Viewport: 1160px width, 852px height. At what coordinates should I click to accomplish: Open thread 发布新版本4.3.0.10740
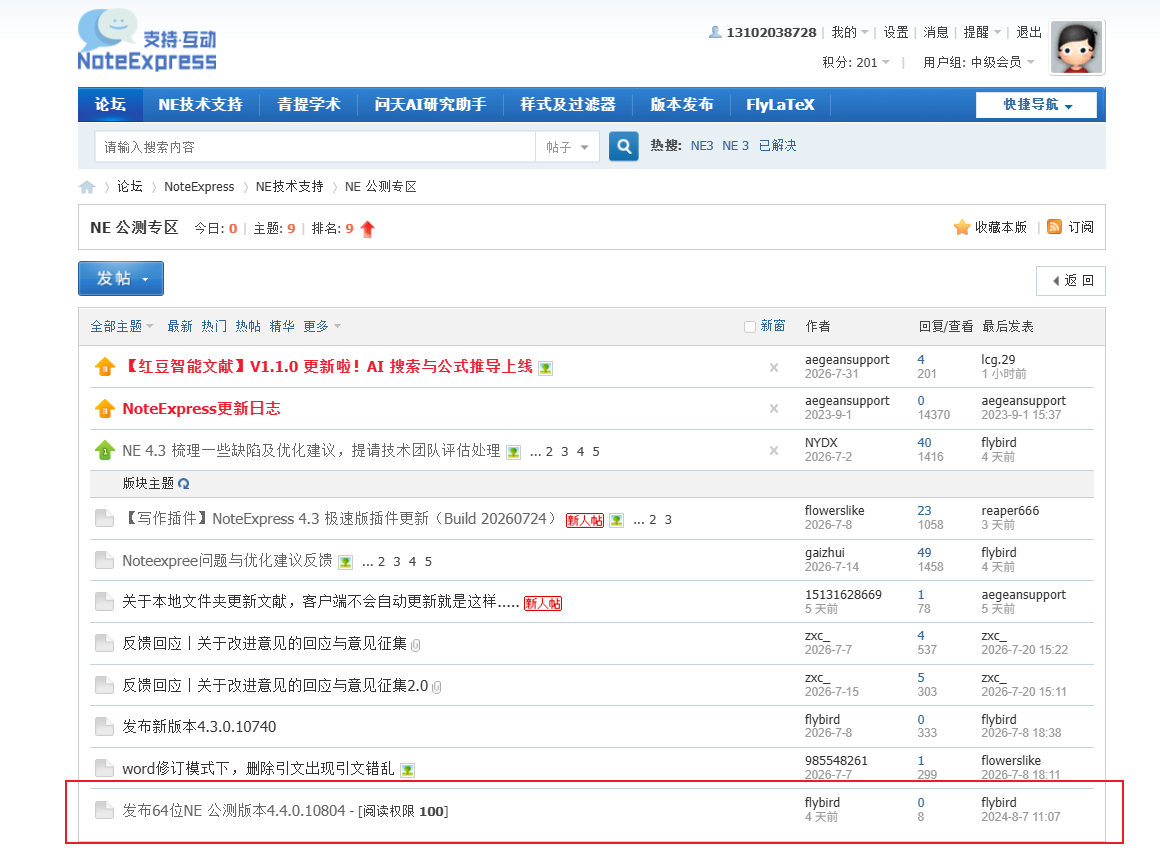[x=199, y=727]
